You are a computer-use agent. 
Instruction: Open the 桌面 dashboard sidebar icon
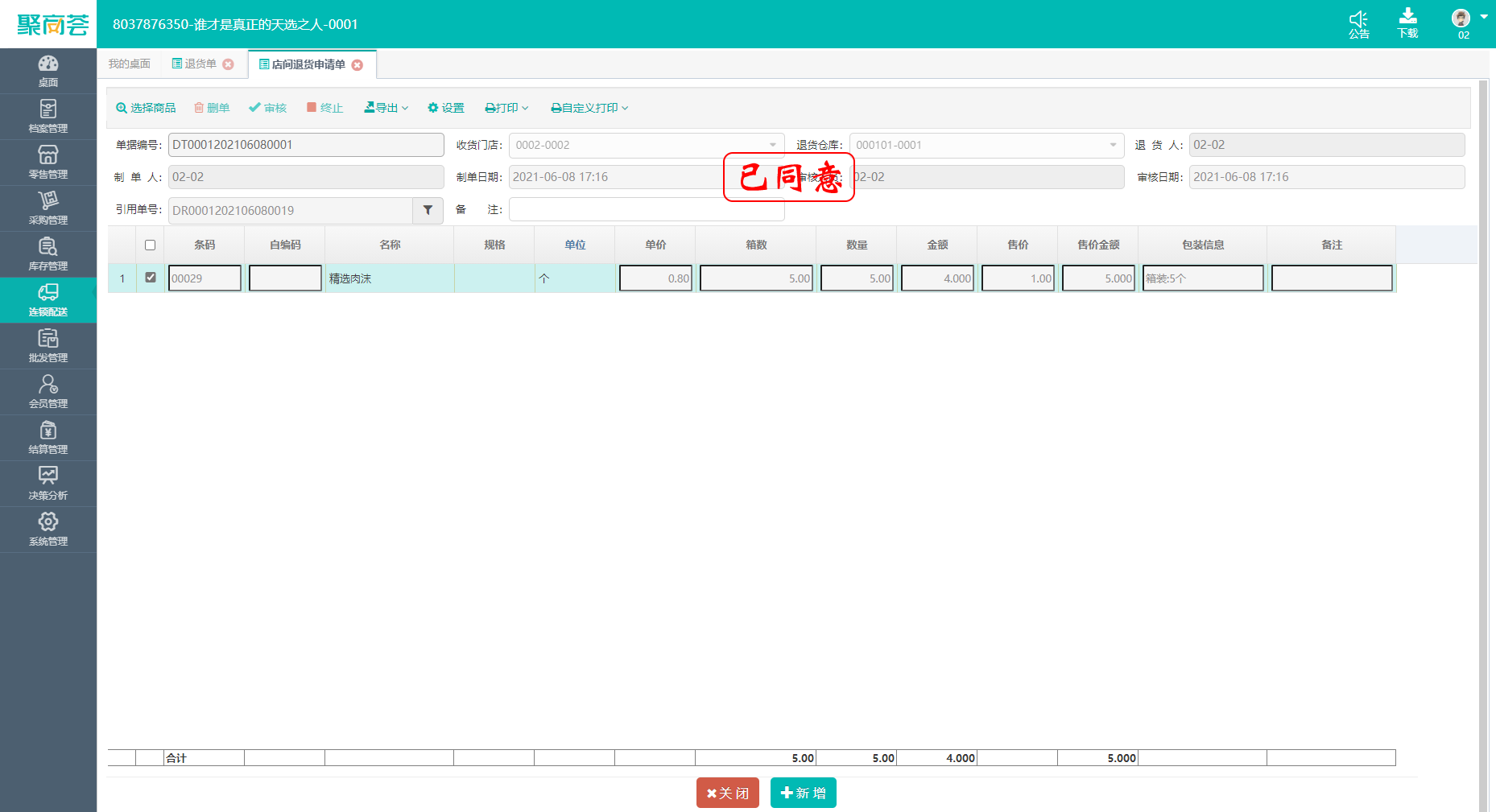[48, 71]
